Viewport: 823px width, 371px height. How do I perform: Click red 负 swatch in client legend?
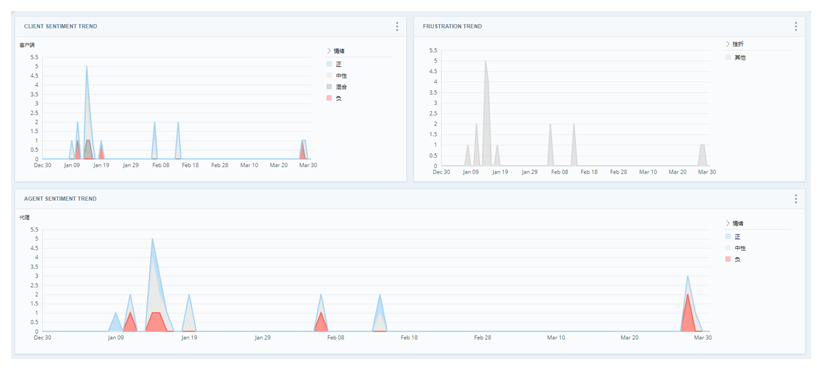click(329, 98)
